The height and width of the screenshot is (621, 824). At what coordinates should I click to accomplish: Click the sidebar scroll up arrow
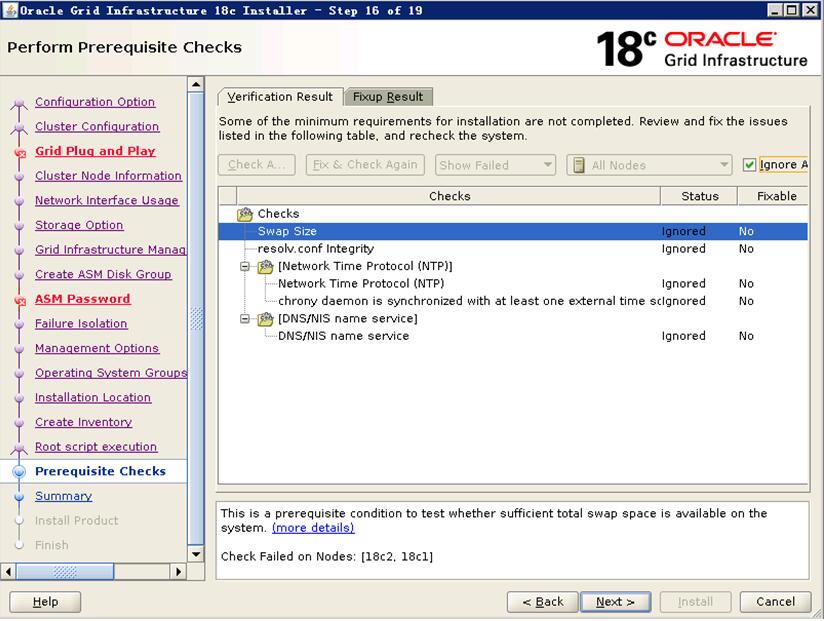tap(196, 85)
